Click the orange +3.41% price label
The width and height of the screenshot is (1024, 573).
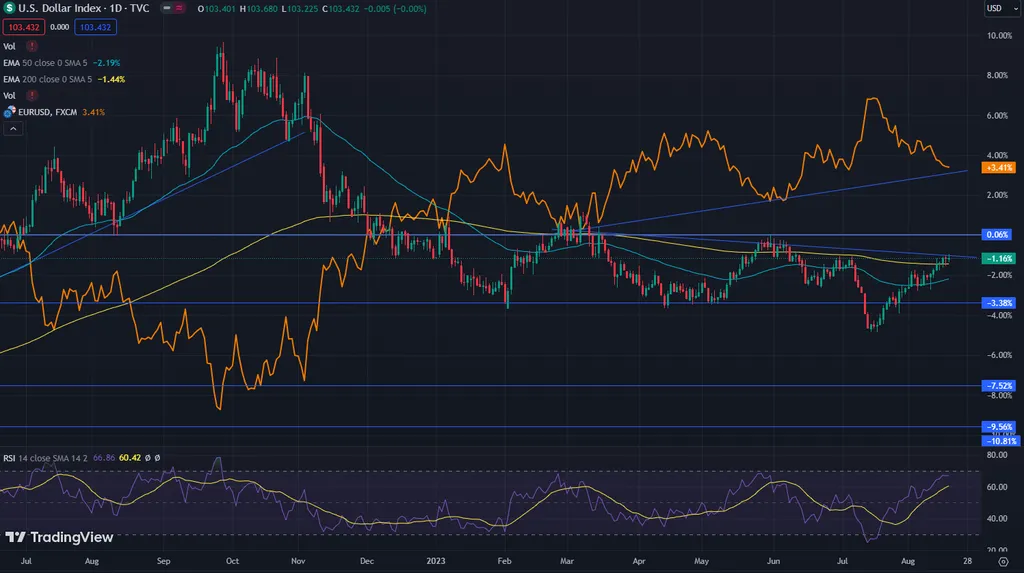999,168
